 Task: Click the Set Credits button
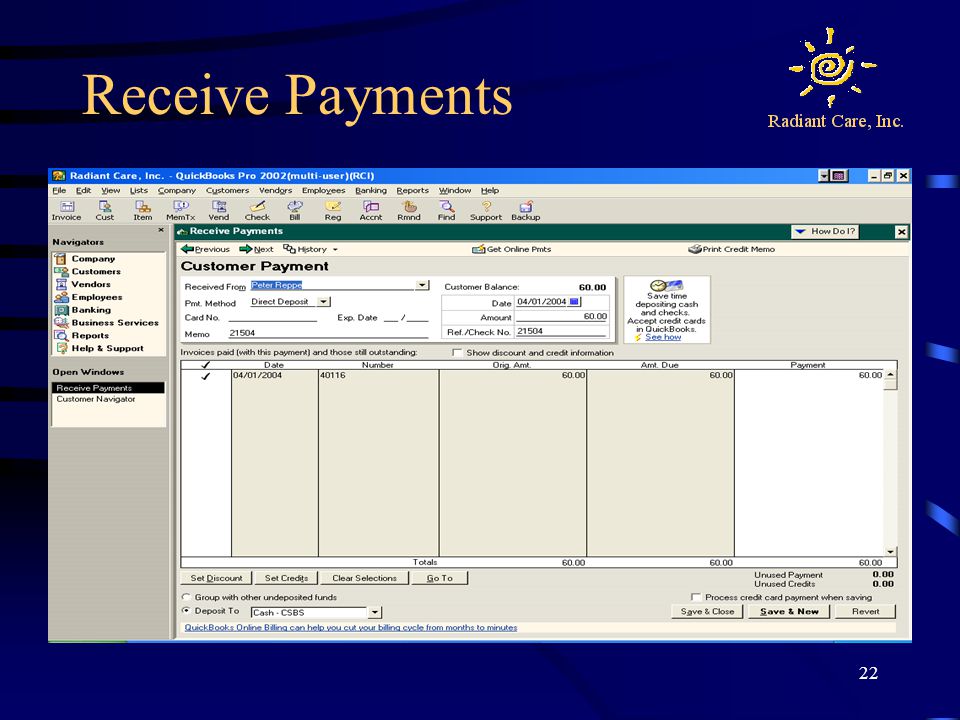286,578
